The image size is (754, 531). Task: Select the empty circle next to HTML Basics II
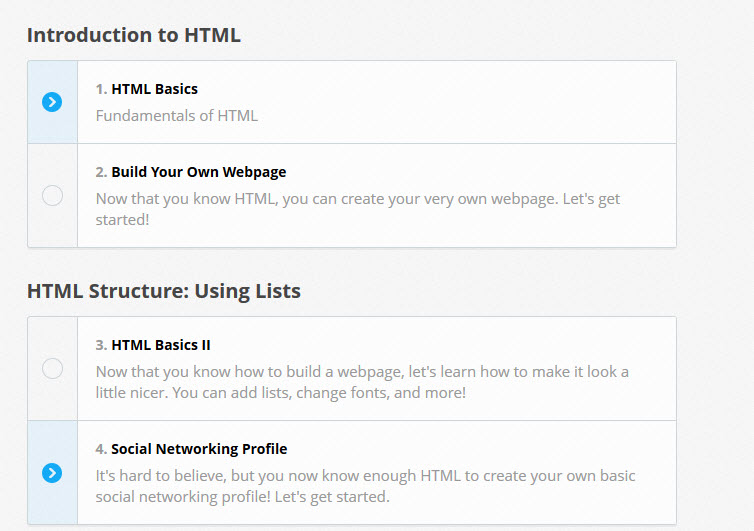(x=52, y=368)
